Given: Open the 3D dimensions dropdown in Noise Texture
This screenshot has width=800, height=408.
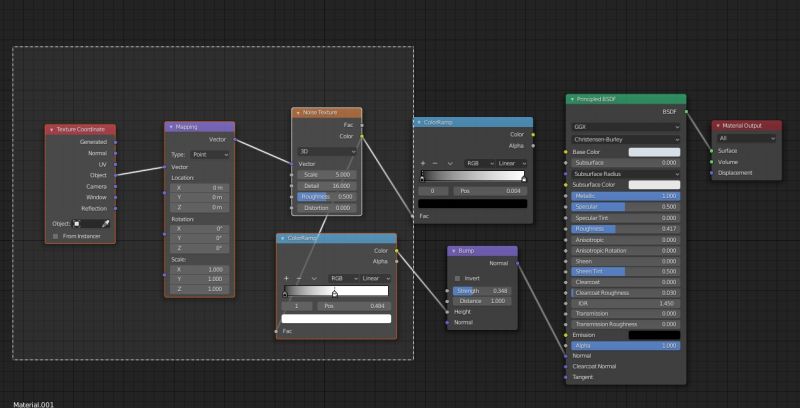Looking at the screenshot, I should tap(327, 151).
